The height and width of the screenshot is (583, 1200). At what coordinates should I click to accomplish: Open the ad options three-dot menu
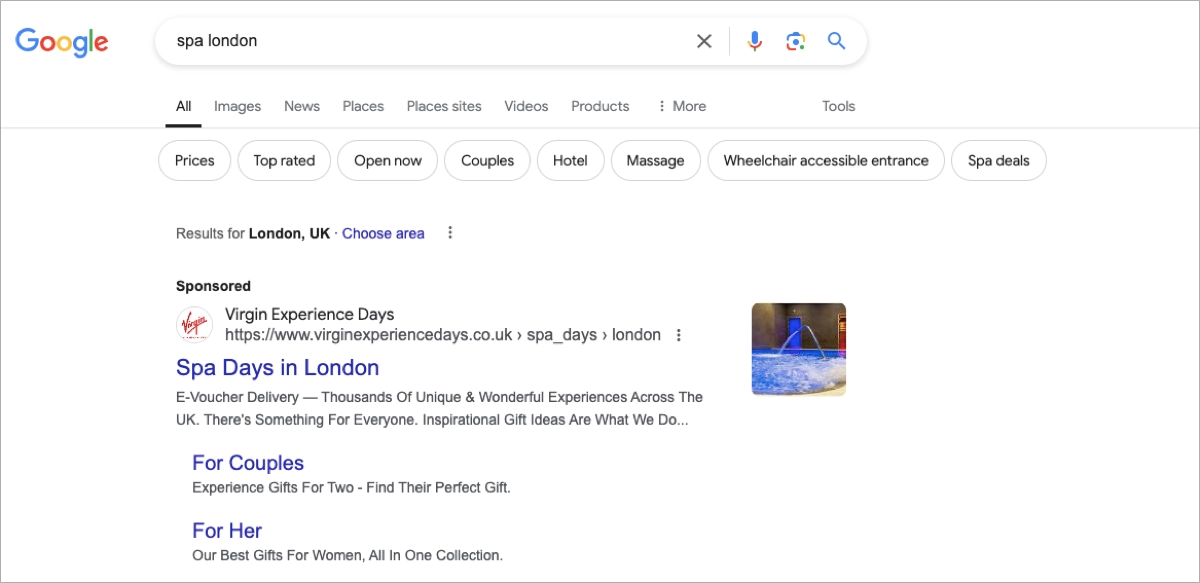(x=679, y=335)
